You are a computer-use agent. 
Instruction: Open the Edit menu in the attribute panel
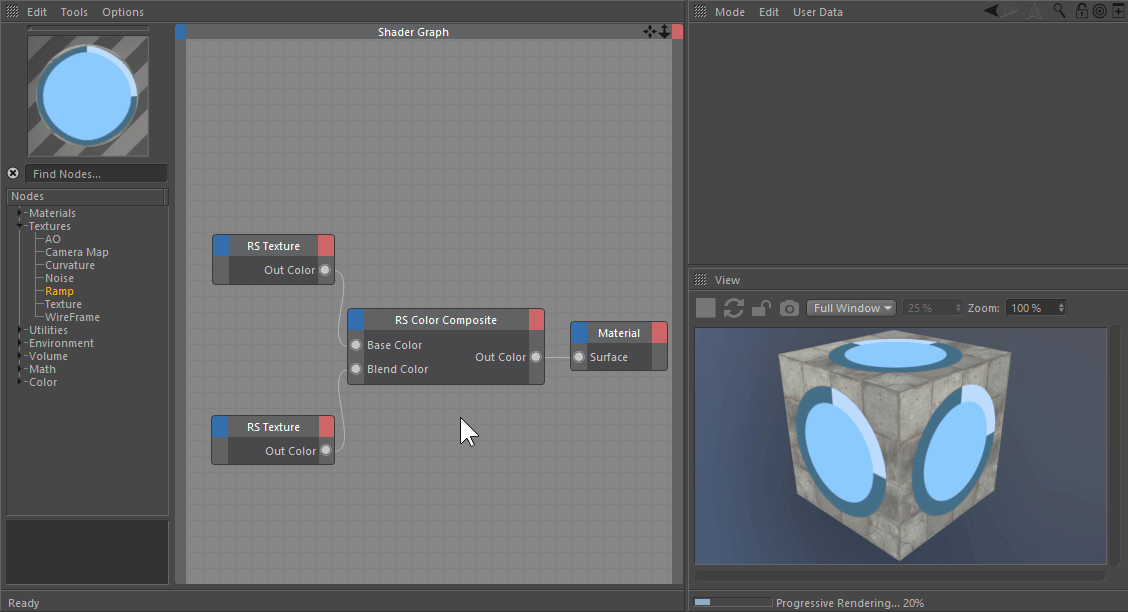(768, 12)
